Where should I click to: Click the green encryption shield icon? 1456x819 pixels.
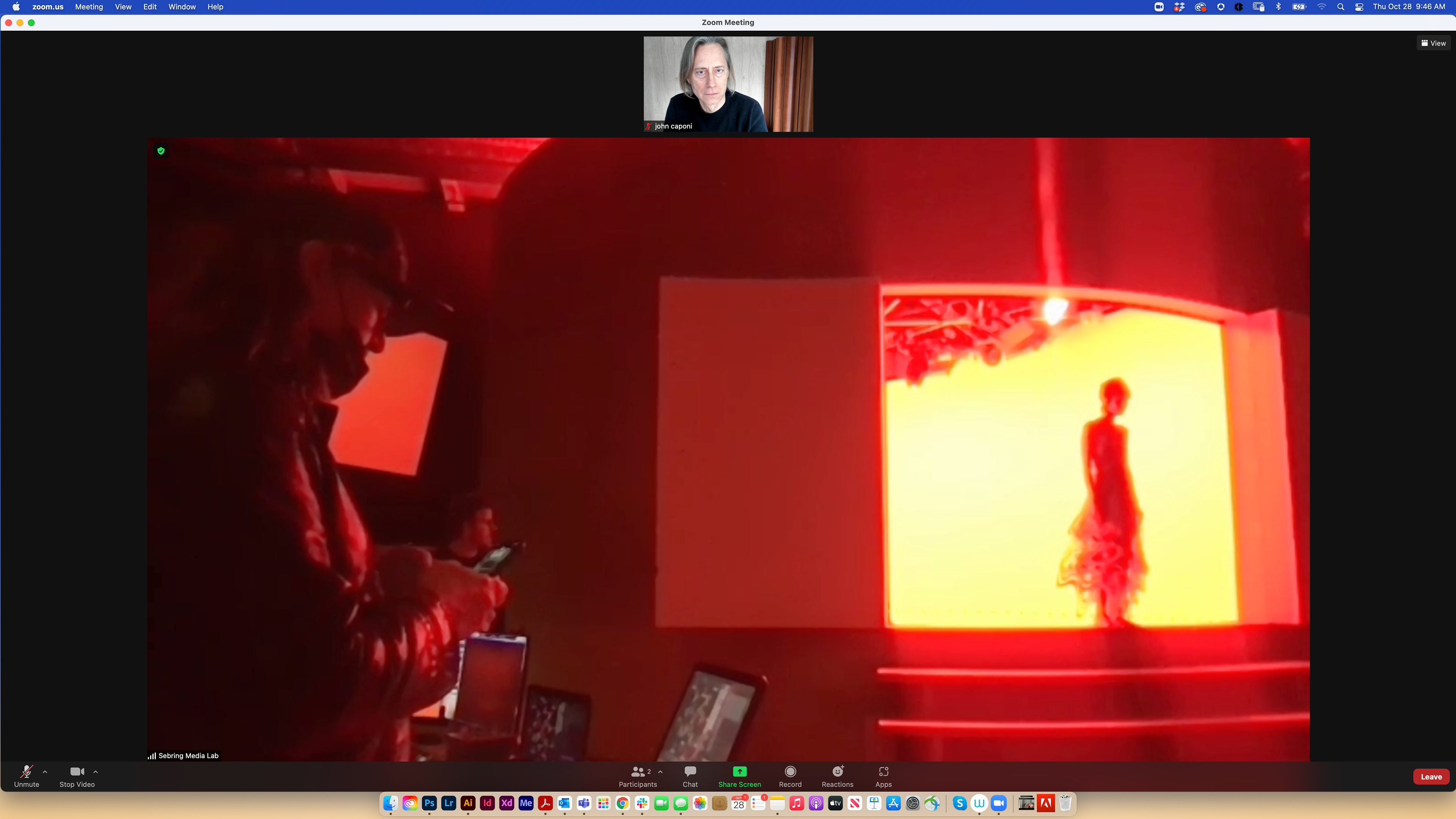[x=161, y=151]
